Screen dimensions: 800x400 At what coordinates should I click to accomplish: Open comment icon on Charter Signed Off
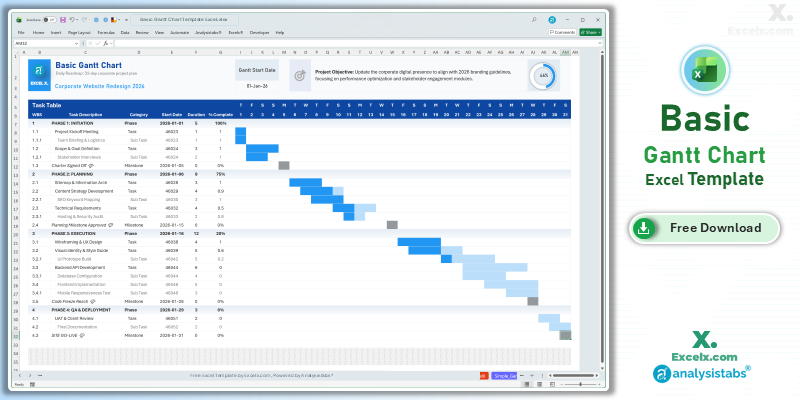[91, 165]
